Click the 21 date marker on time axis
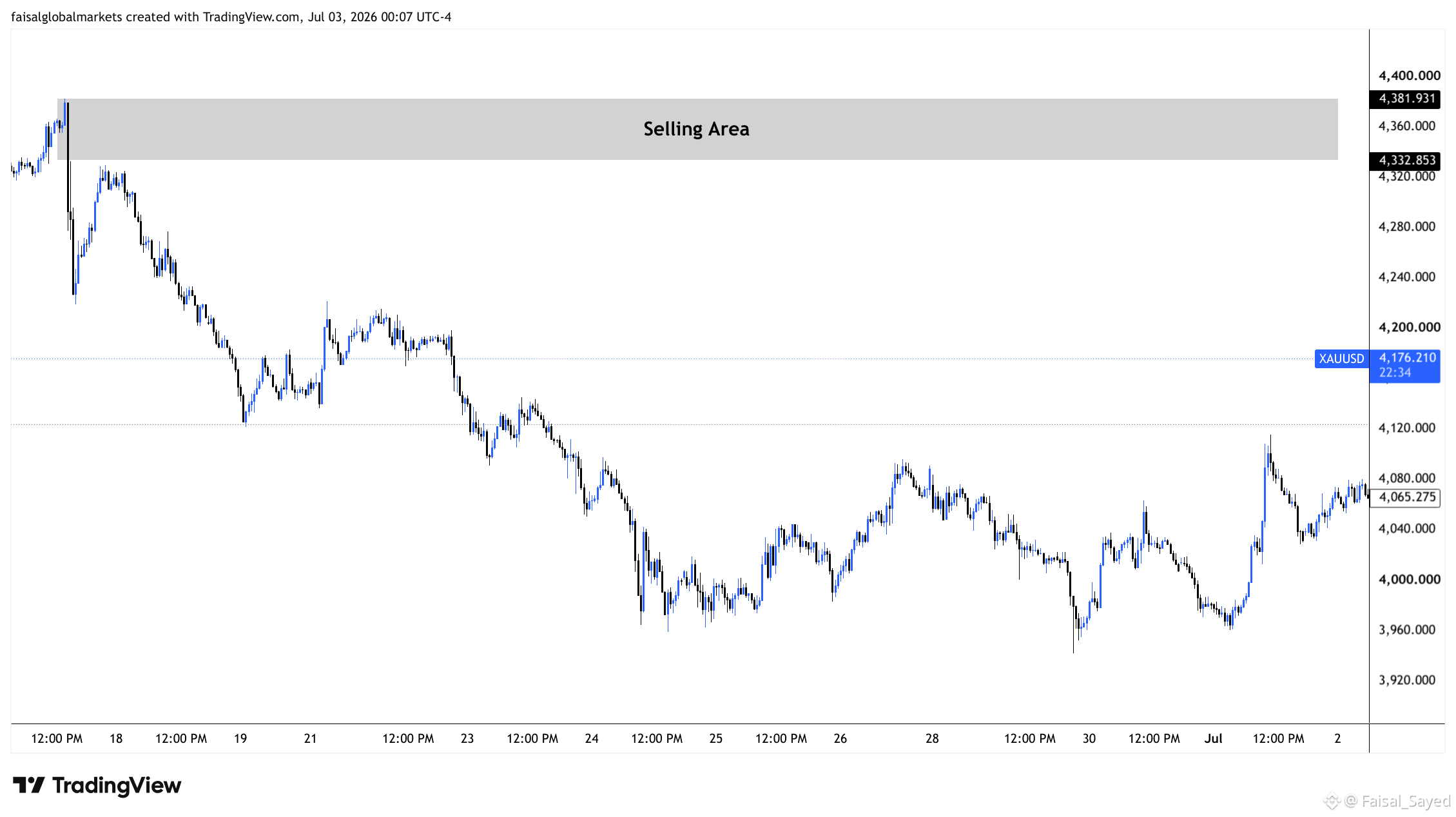This screenshot has width=1456, height=817. pyautogui.click(x=310, y=738)
